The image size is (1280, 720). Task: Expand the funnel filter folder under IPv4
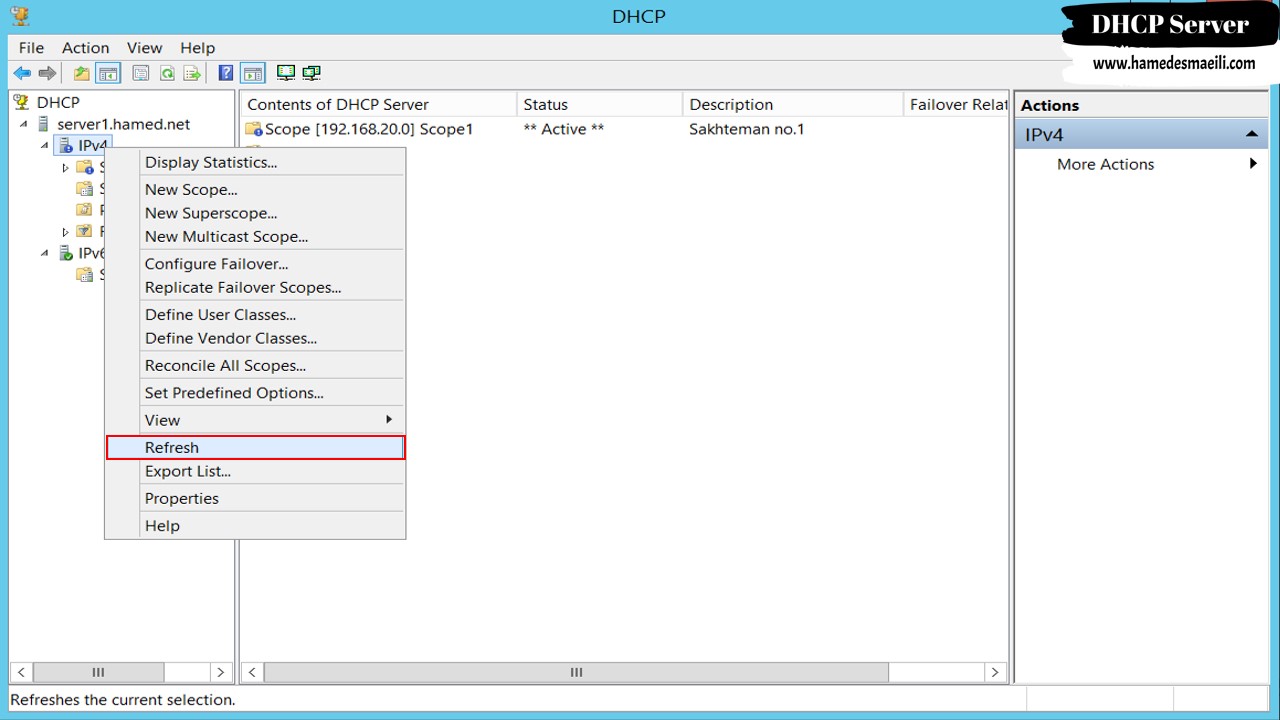(66, 232)
